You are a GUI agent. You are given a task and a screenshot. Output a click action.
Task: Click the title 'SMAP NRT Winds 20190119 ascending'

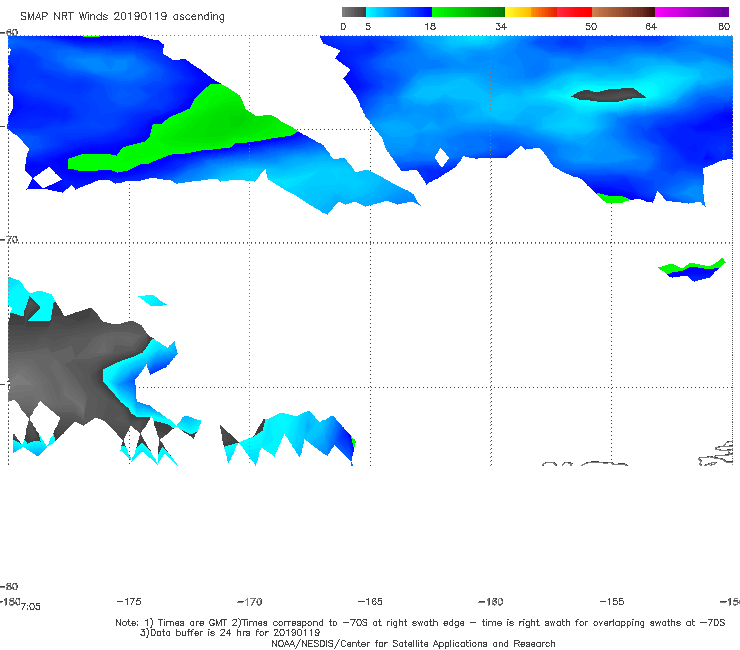[x=122, y=16]
